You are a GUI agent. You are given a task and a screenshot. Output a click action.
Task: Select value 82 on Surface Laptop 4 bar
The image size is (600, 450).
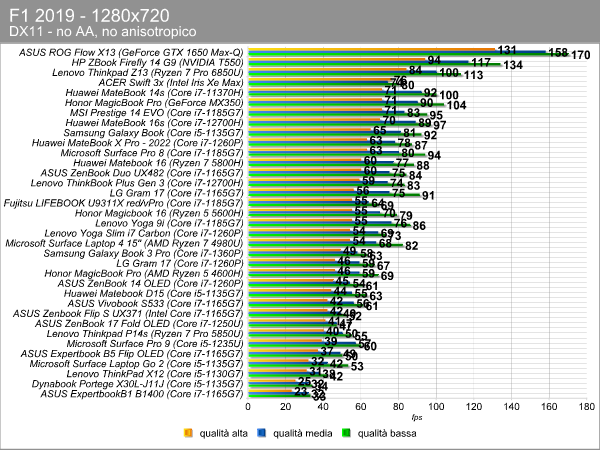(411, 246)
